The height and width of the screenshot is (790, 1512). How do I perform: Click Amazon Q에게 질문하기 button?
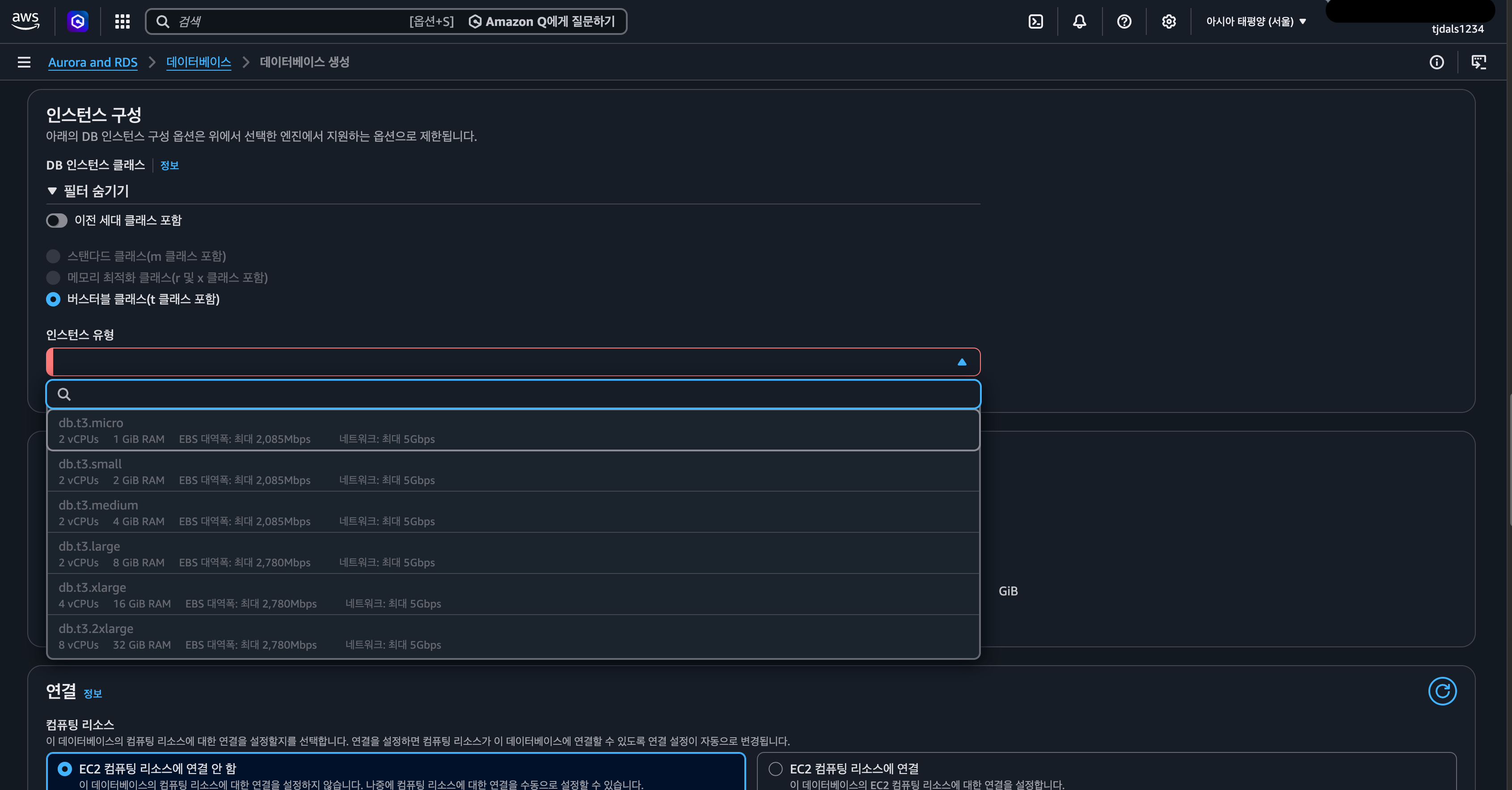[x=542, y=21]
